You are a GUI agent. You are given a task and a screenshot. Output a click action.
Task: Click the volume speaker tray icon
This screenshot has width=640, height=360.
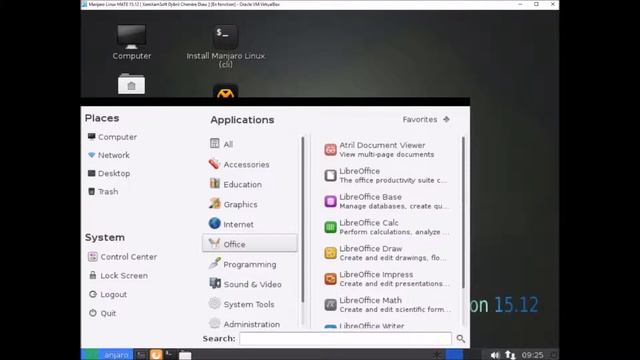(495, 355)
